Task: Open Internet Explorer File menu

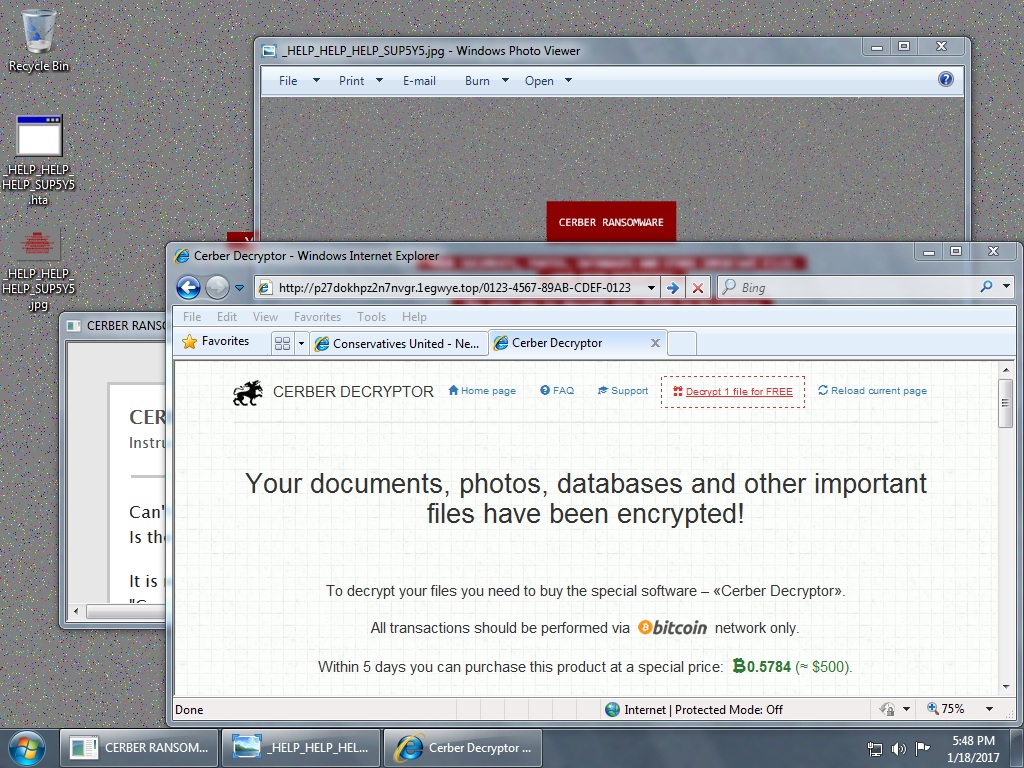Action: tap(191, 317)
